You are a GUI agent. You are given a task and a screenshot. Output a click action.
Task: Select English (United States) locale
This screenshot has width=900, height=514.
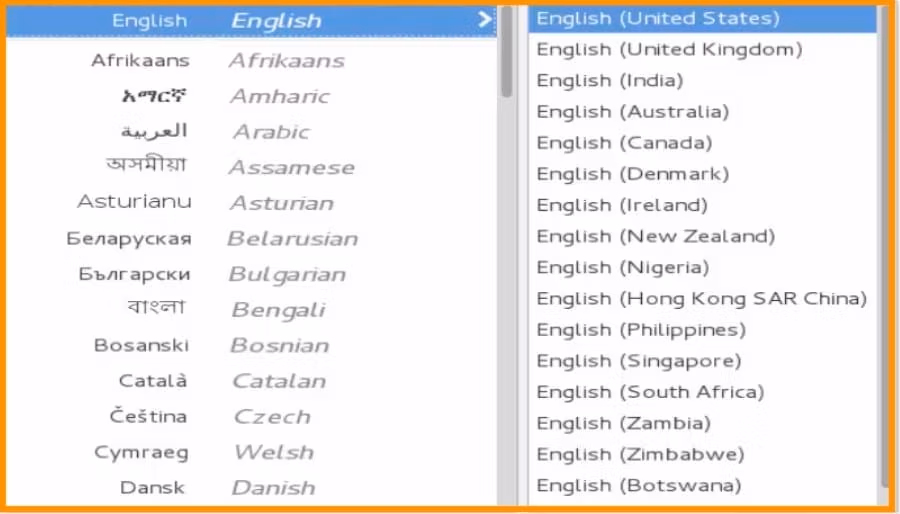(x=657, y=18)
